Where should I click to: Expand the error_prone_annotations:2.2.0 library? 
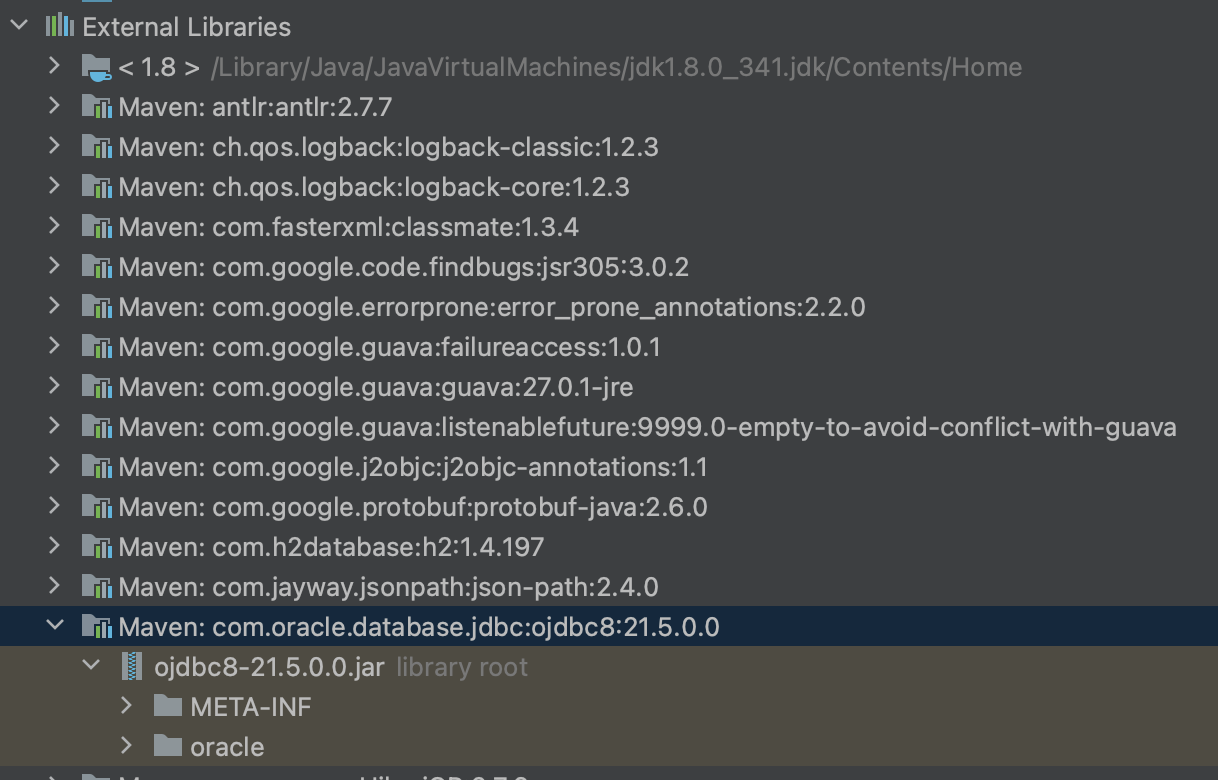55,306
